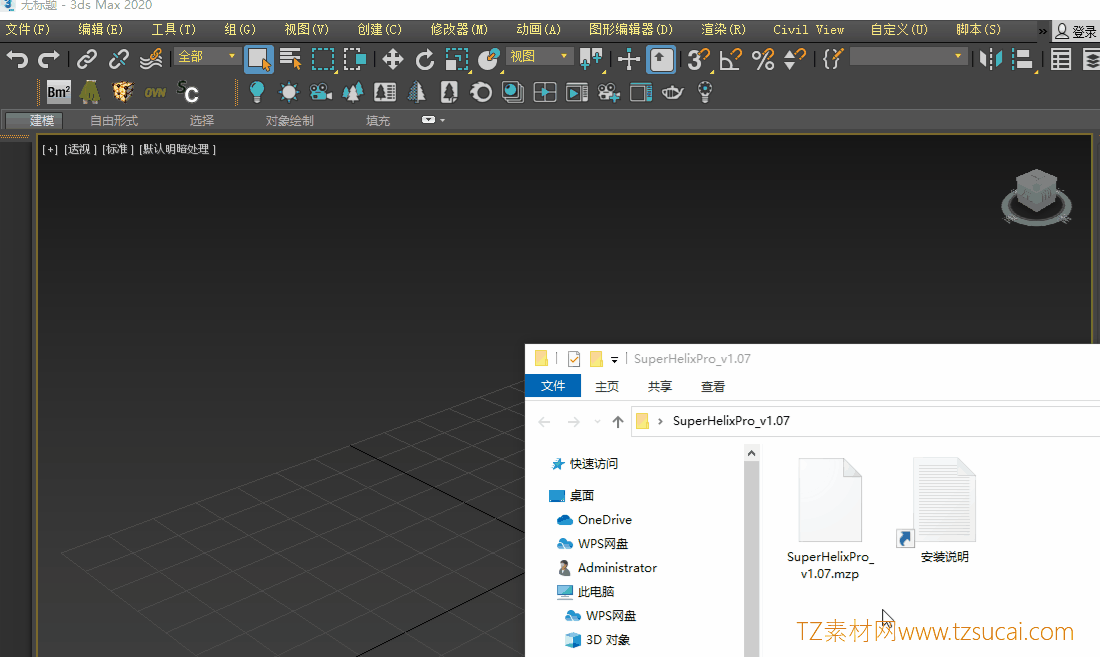
Task: Activate the Unlink Selection broken-chain tool
Action: click(119, 60)
